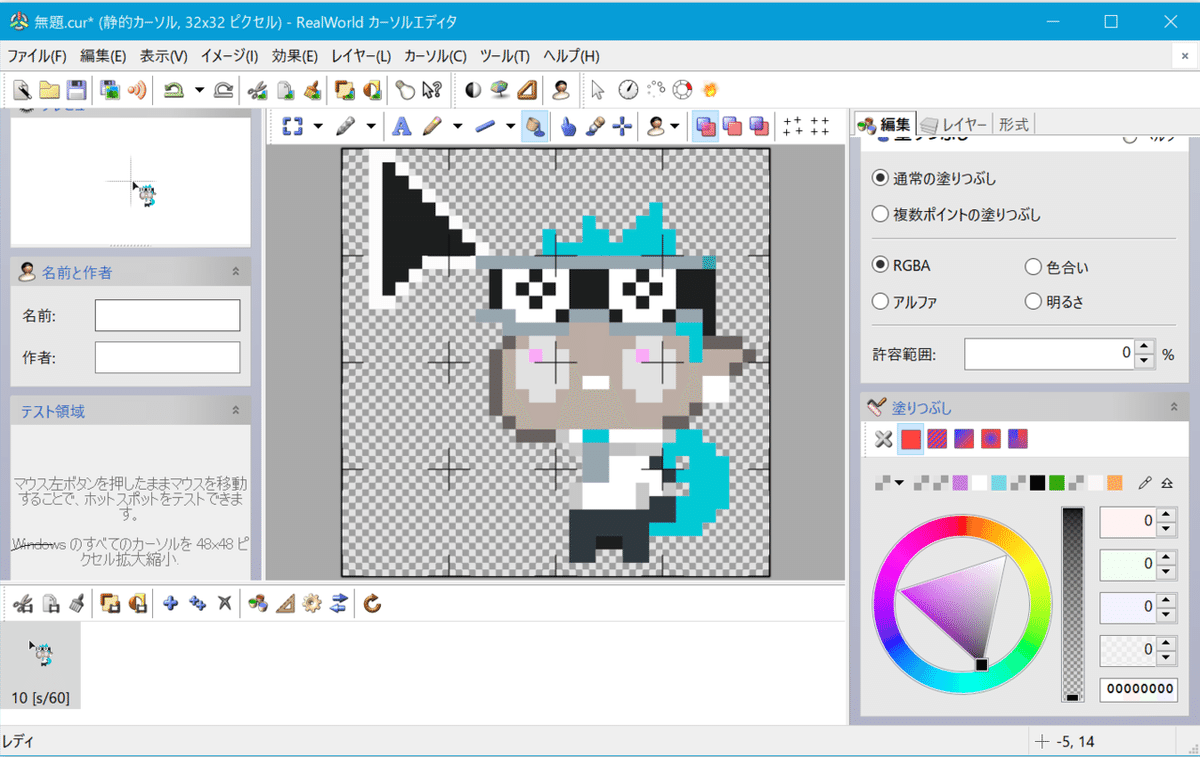1200x757 pixels.
Task: Click the Save floppy disk icon
Action: [77, 90]
